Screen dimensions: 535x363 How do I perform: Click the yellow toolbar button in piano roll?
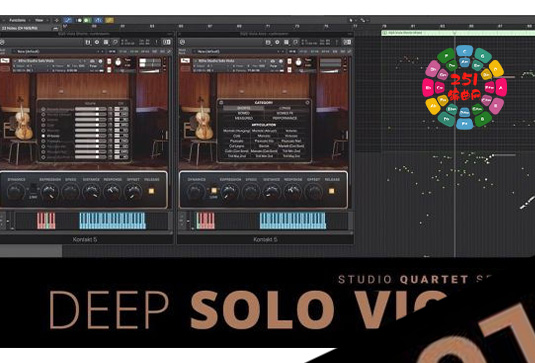click(x=109, y=20)
